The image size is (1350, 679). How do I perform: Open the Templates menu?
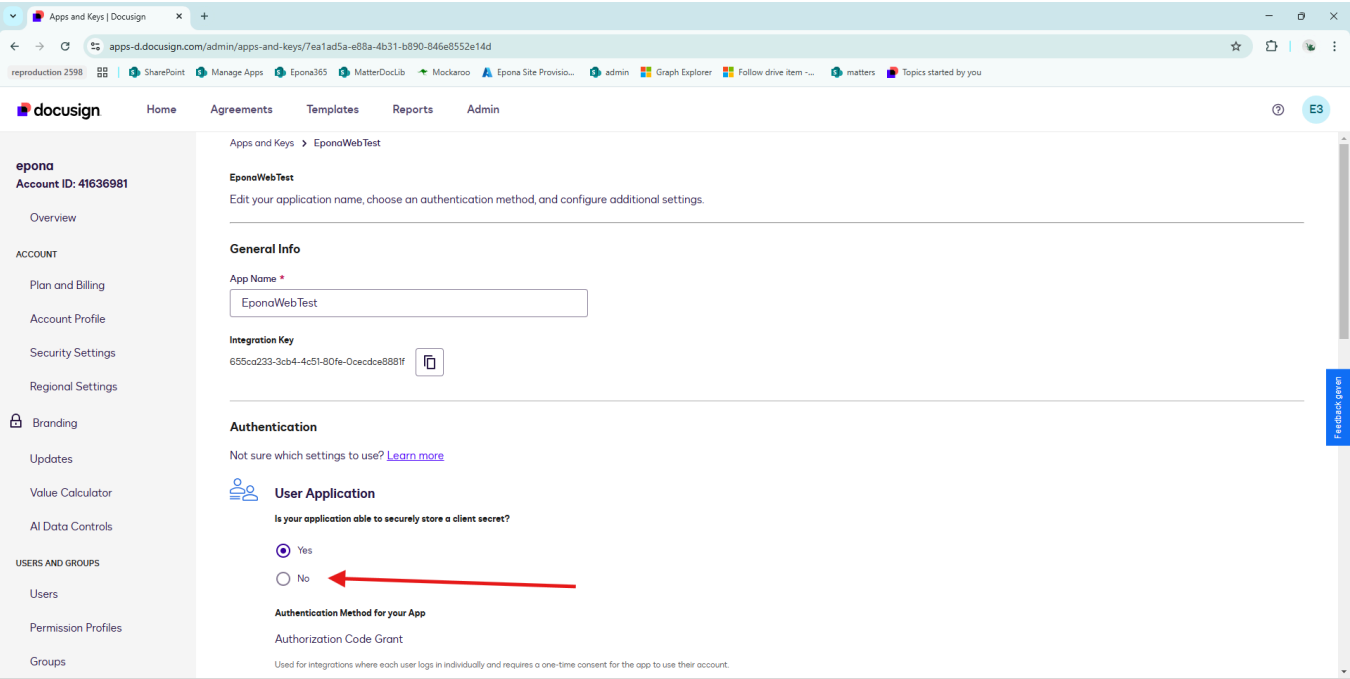pos(332,110)
